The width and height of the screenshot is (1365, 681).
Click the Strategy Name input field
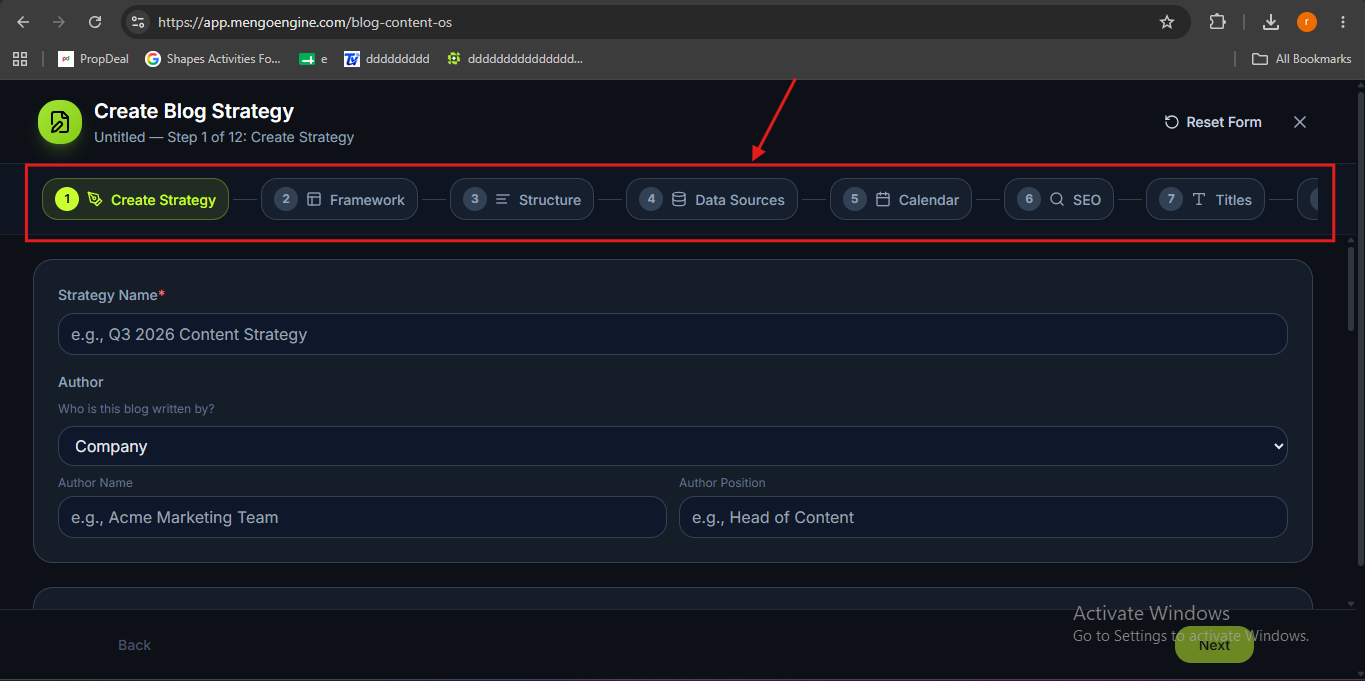tap(672, 334)
